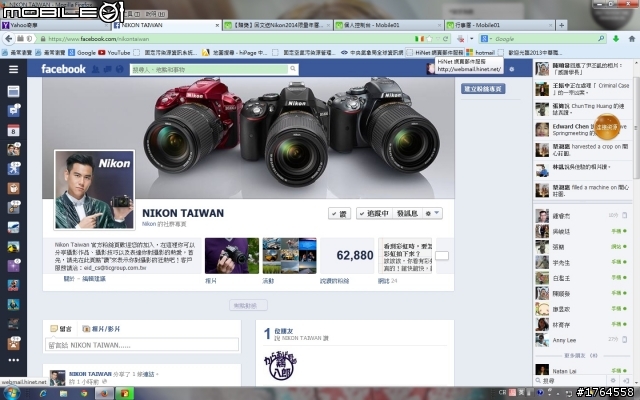This screenshot has height=400, width=640.
Task: Open chat options gear at sidebar bottom
Action: pyautogui.click(x=613, y=380)
